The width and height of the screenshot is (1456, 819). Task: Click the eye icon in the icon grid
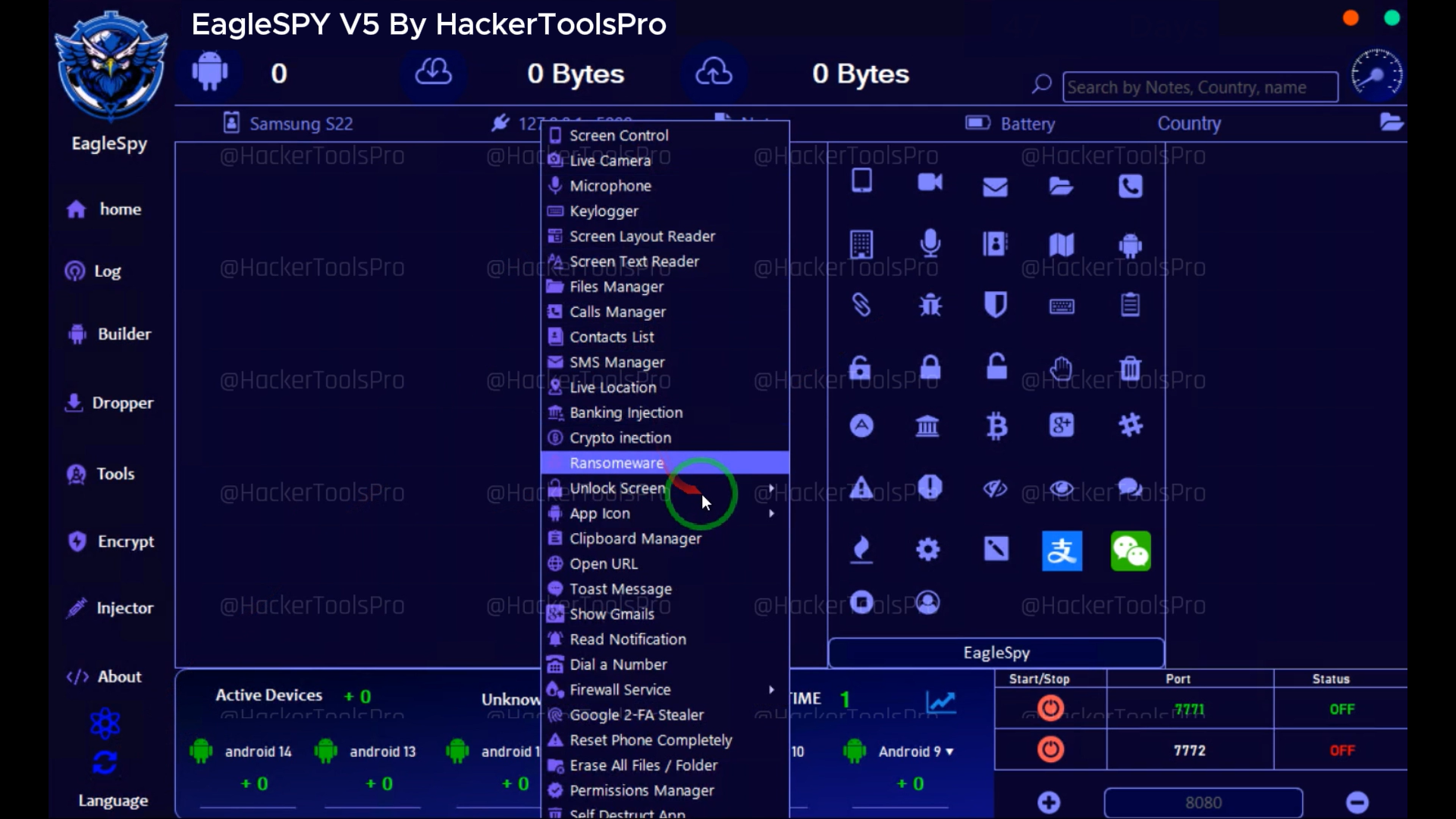(1062, 488)
